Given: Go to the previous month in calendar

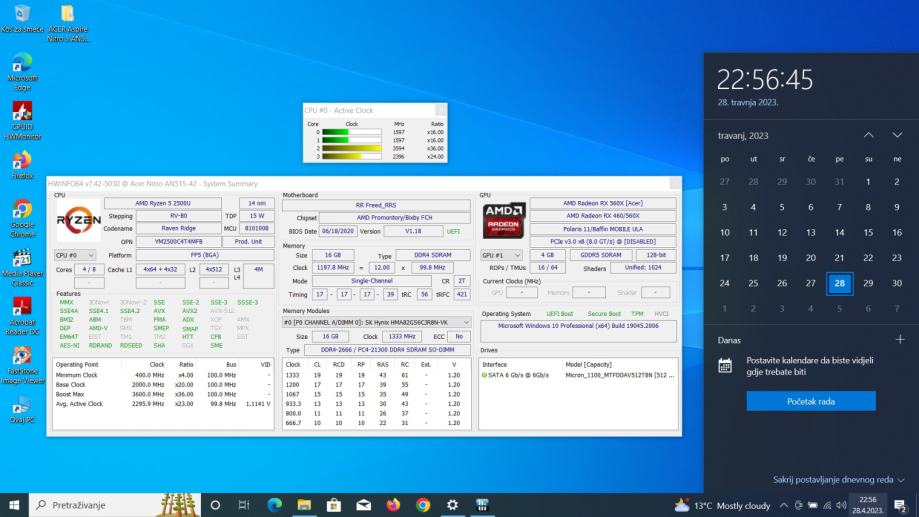Looking at the screenshot, I should pyautogui.click(x=868, y=135).
